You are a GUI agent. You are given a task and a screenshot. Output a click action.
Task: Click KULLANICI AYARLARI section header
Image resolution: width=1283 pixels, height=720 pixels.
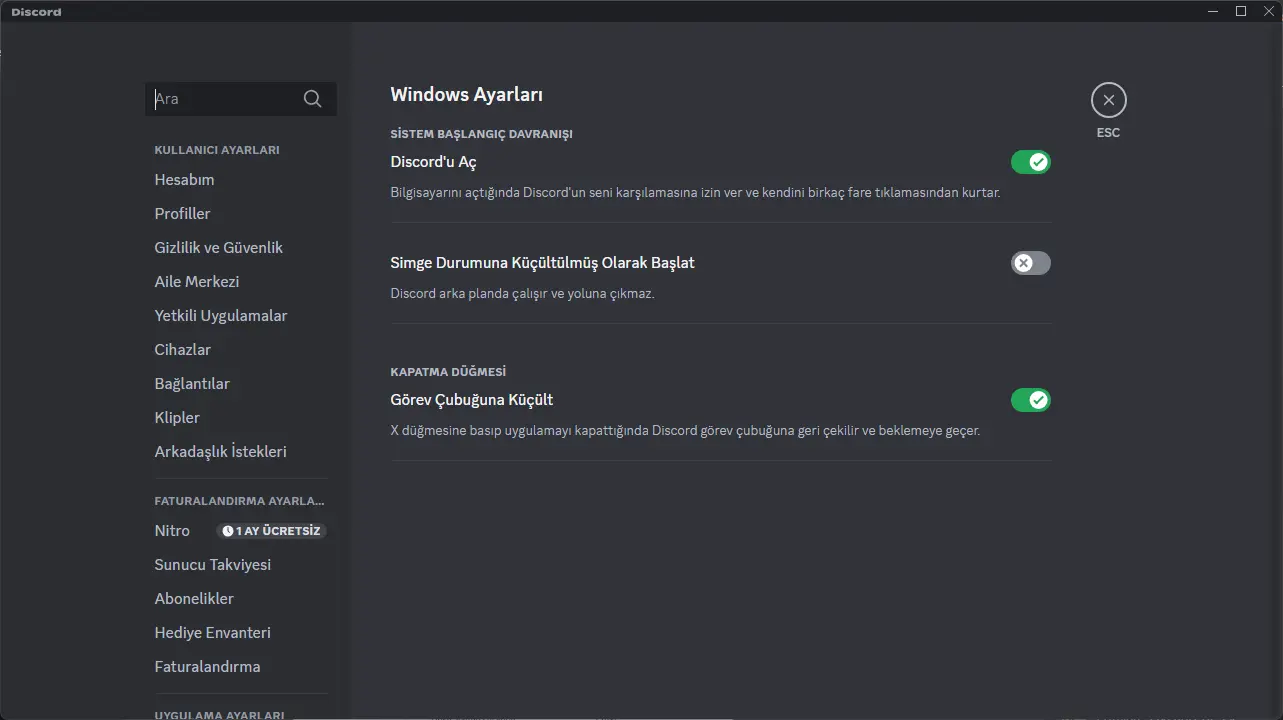click(x=217, y=150)
